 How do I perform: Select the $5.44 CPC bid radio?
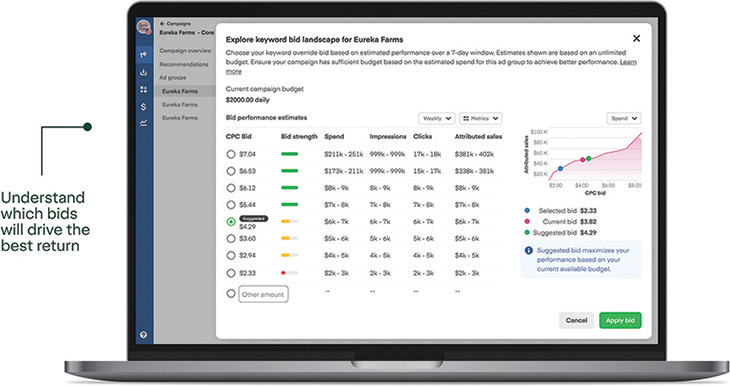pos(230,204)
